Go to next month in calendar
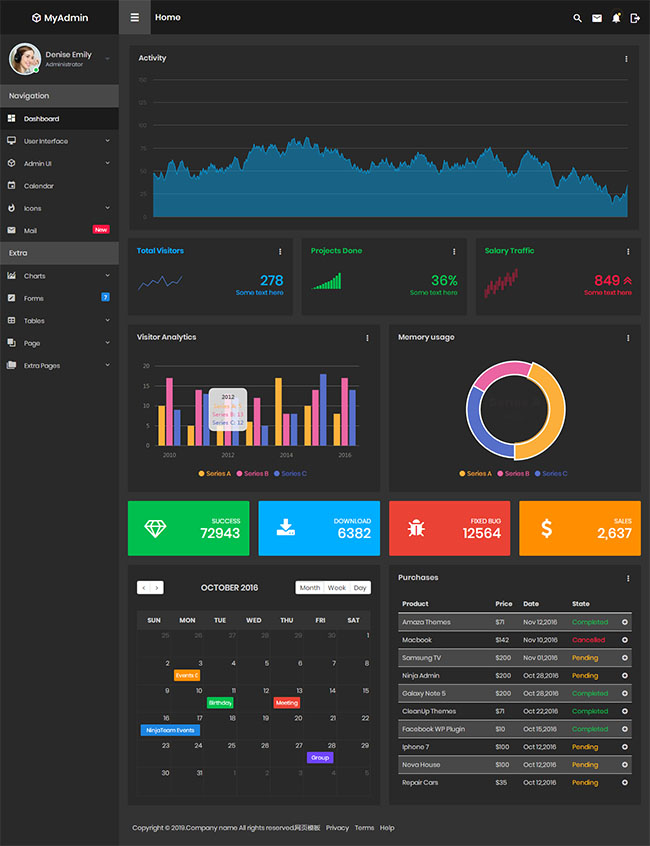This screenshot has height=846, width=650. click(x=157, y=588)
